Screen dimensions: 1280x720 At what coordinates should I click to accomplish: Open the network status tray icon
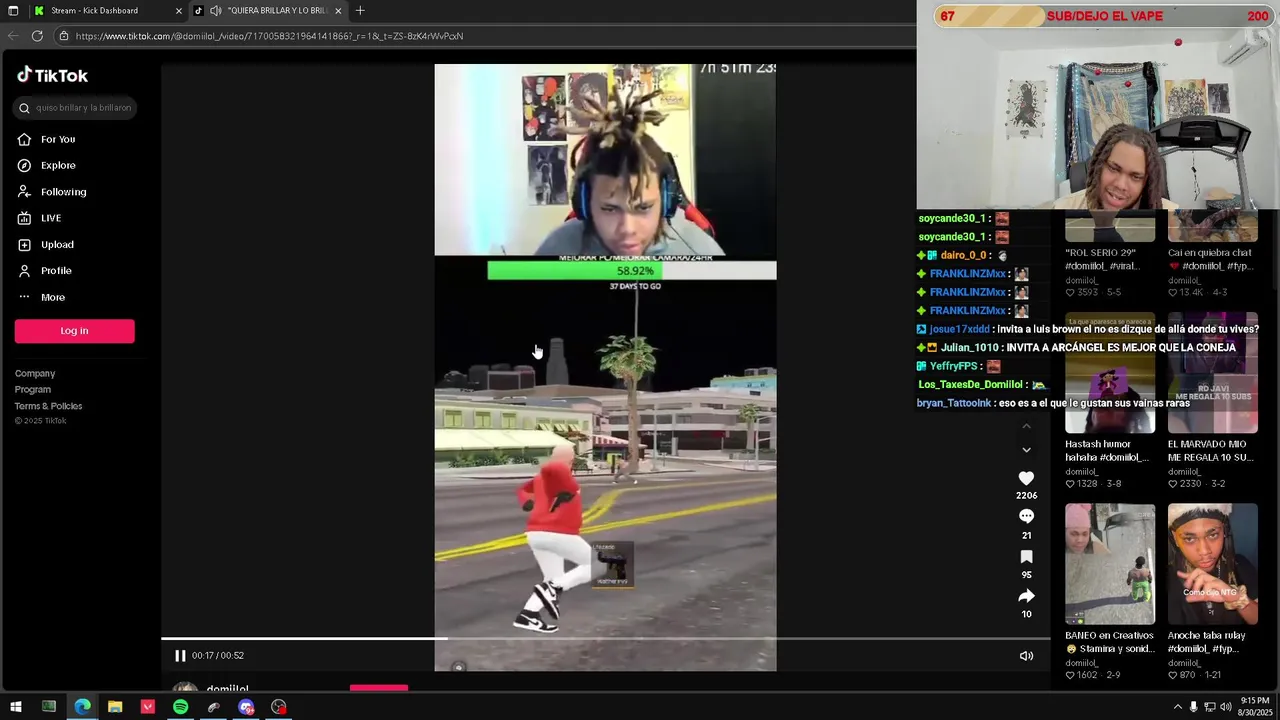tap(1210, 707)
